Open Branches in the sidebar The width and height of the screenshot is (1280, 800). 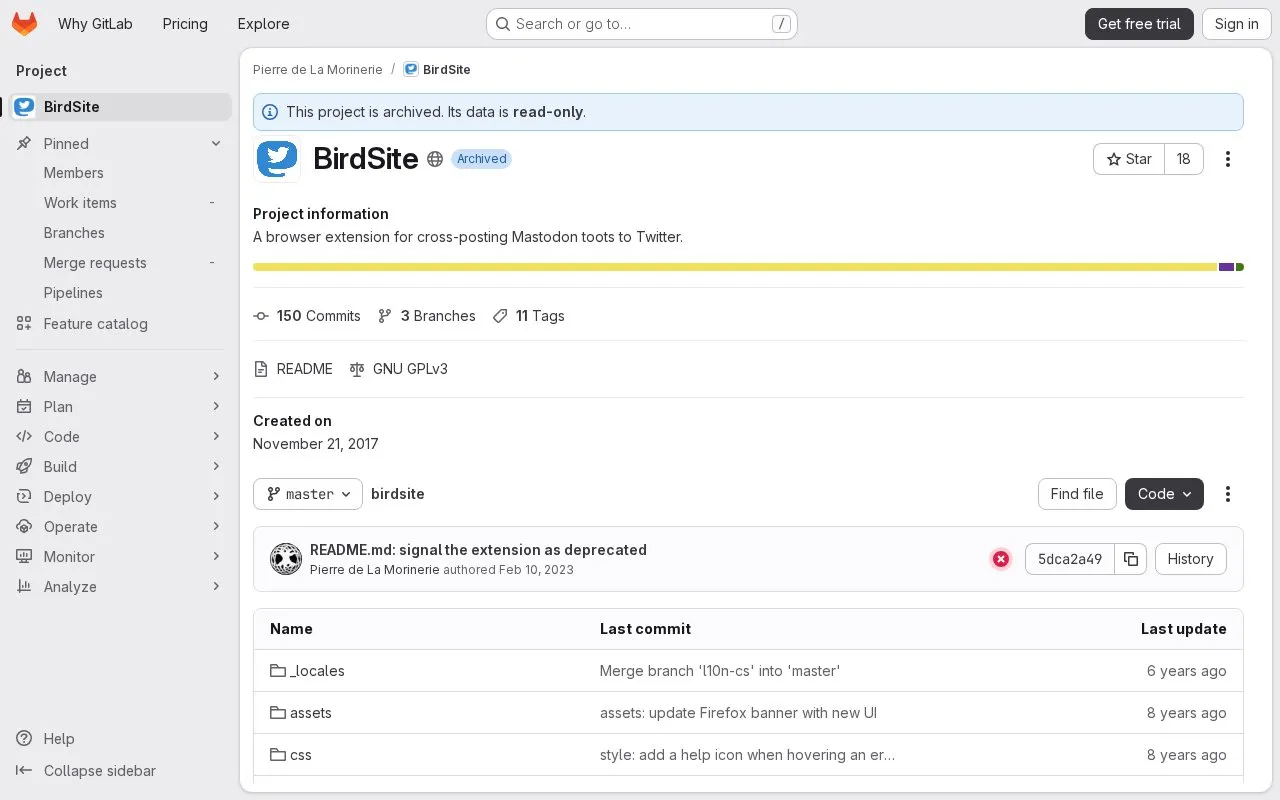coord(120,233)
